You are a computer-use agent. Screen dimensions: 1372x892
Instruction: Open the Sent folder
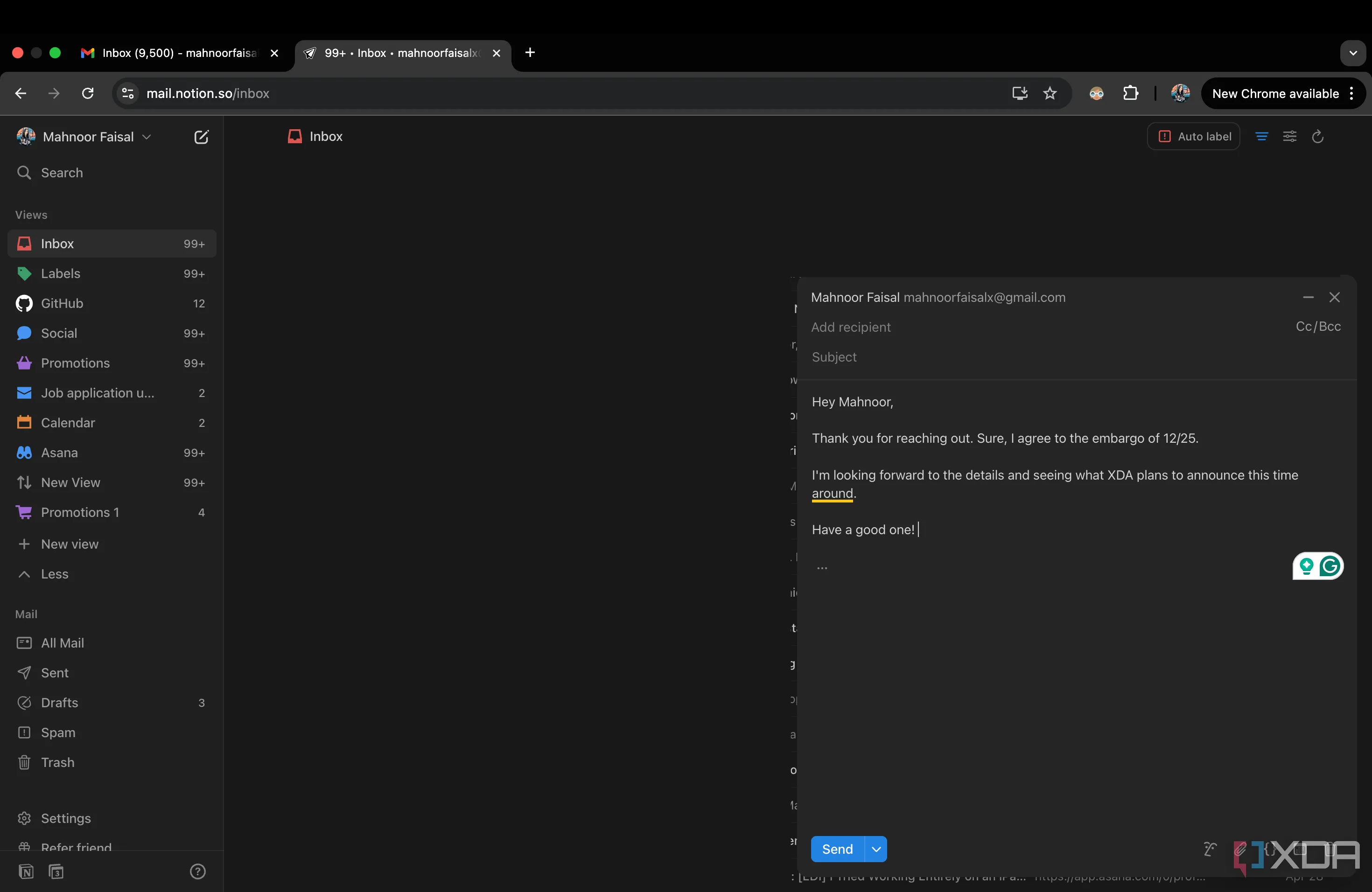[x=112, y=673]
